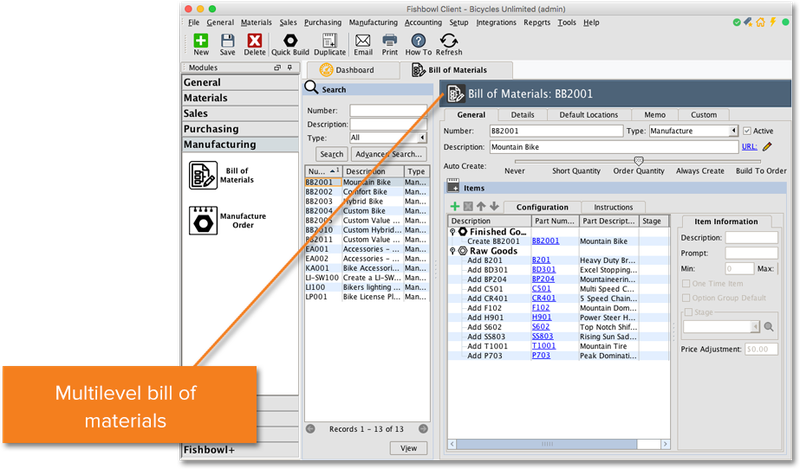Toggle One Time Item checkbox
The width and height of the screenshot is (800, 469).
[686, 284]
